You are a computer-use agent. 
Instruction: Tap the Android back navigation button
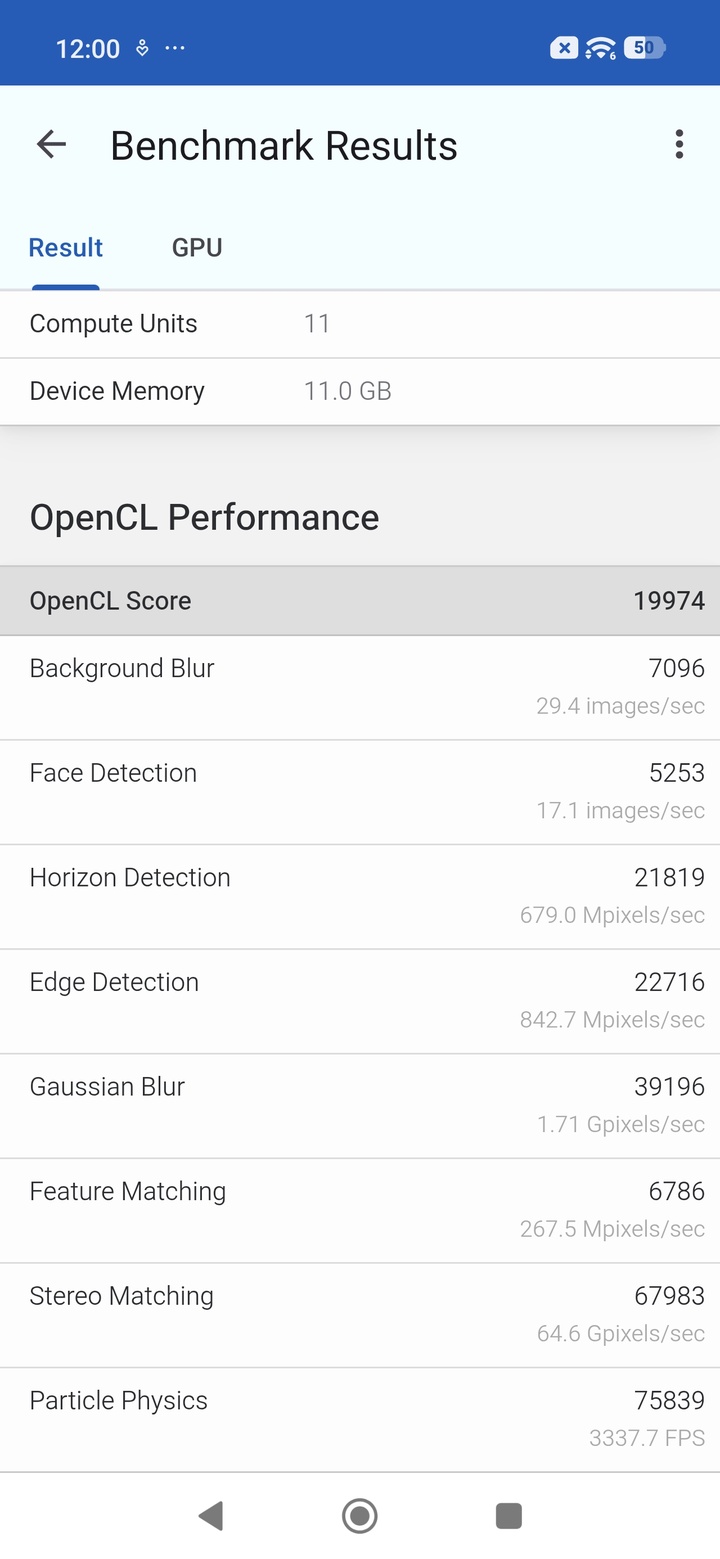click(210, 1516)
